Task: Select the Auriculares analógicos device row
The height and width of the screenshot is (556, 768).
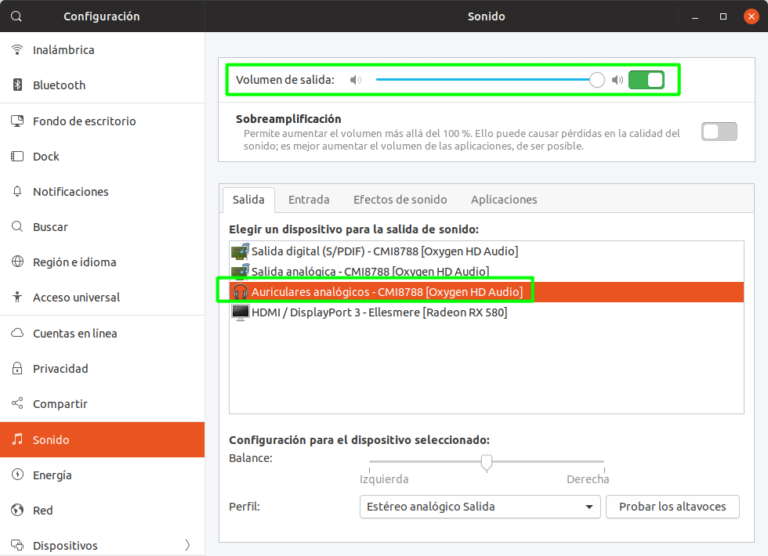Action: 486,292
